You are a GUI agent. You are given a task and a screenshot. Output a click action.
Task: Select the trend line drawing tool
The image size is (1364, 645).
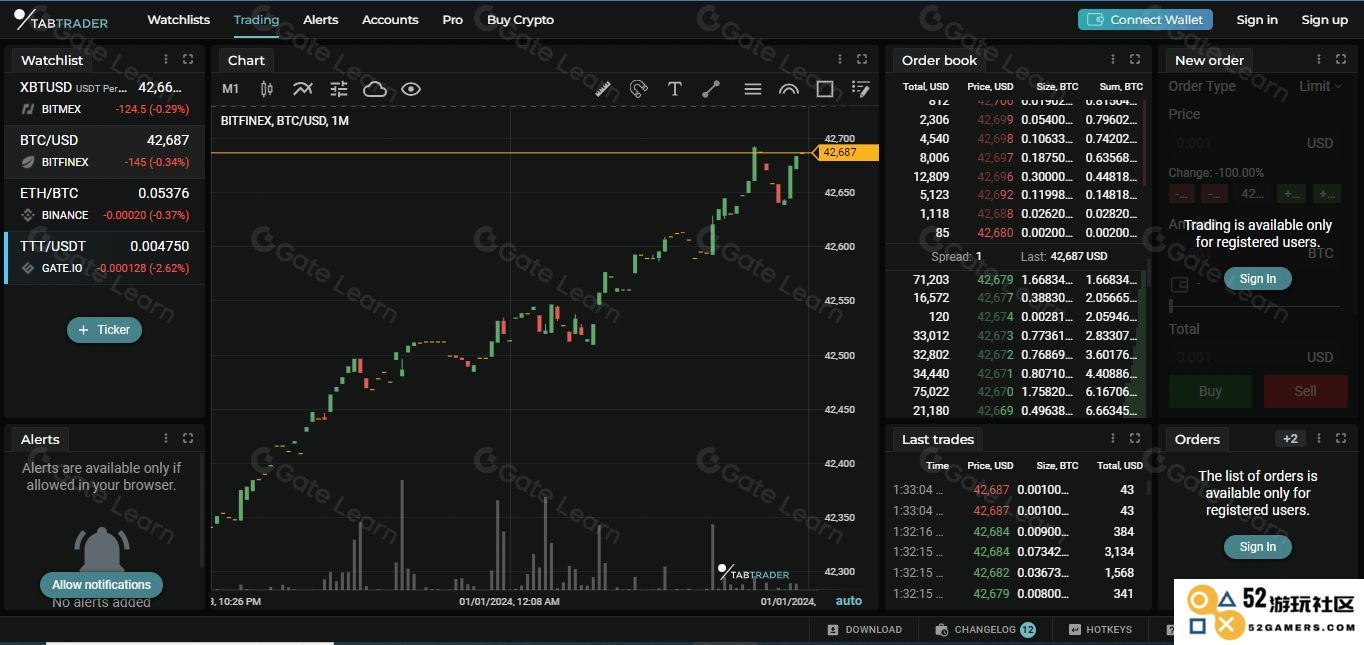click(x=711, y=89)
